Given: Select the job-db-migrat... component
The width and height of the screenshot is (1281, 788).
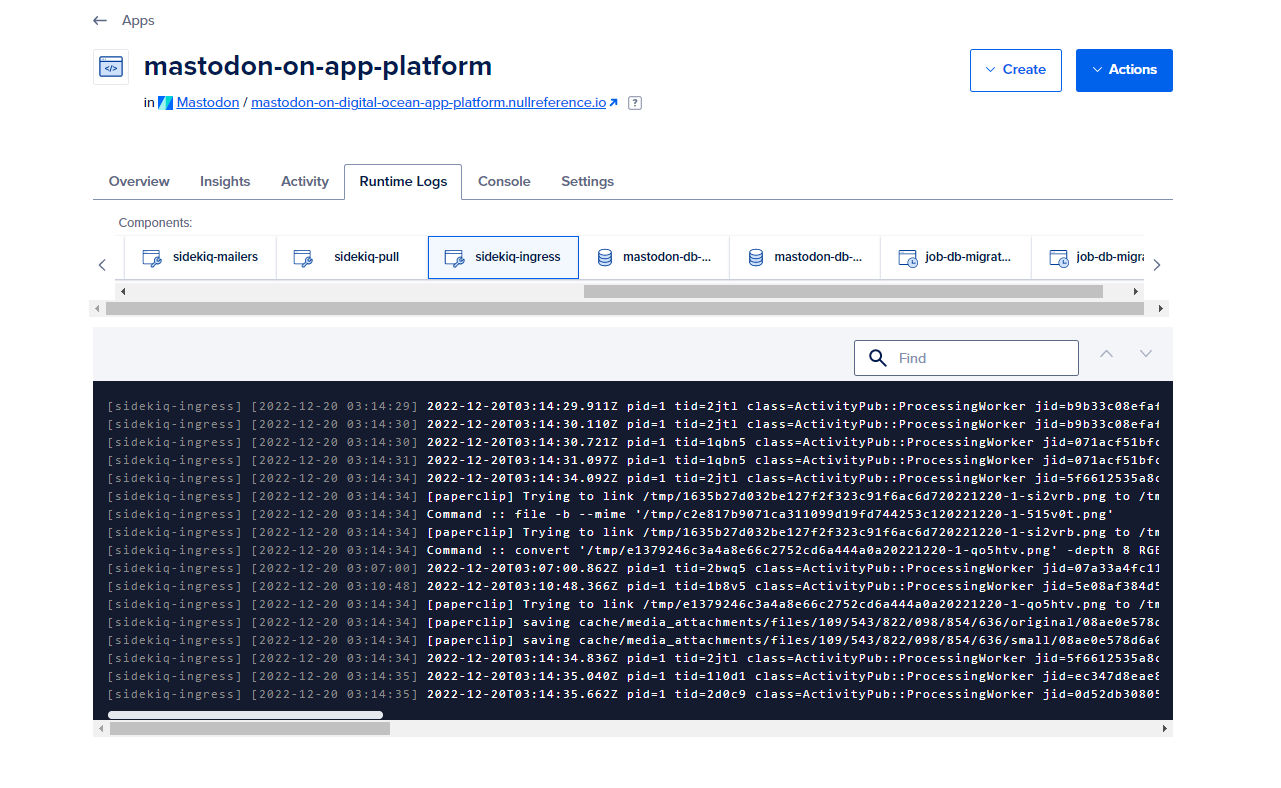Looking at the screenshot, I should [x=956, y=257].
